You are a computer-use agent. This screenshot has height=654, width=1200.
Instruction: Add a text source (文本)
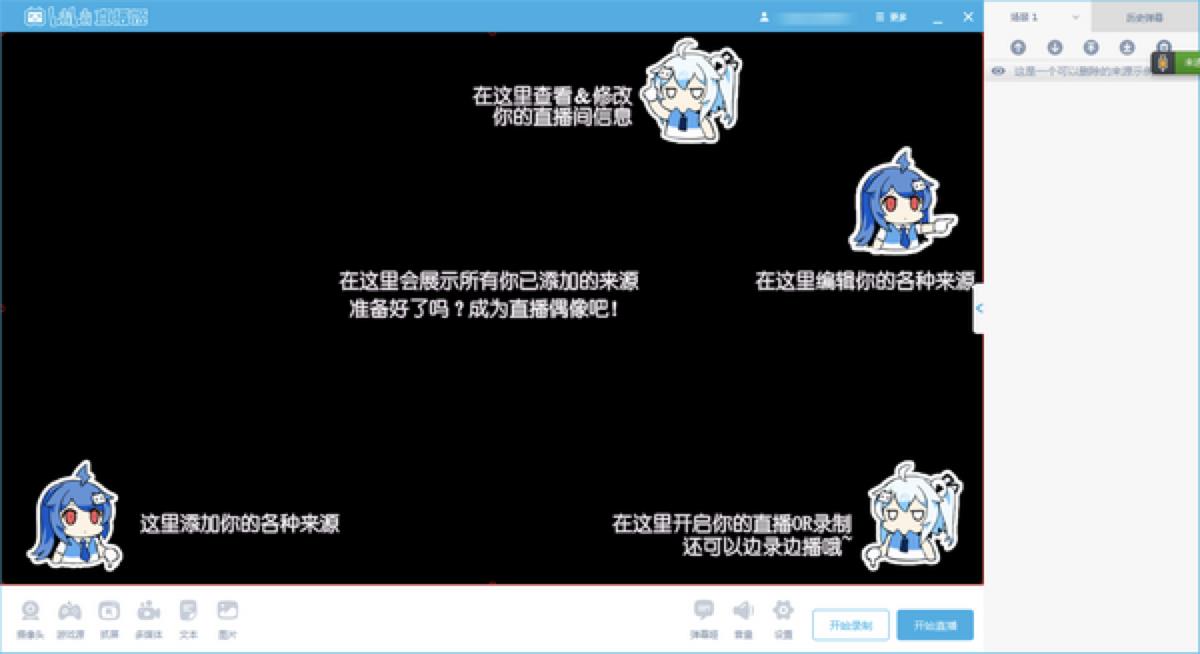(188, 617)
